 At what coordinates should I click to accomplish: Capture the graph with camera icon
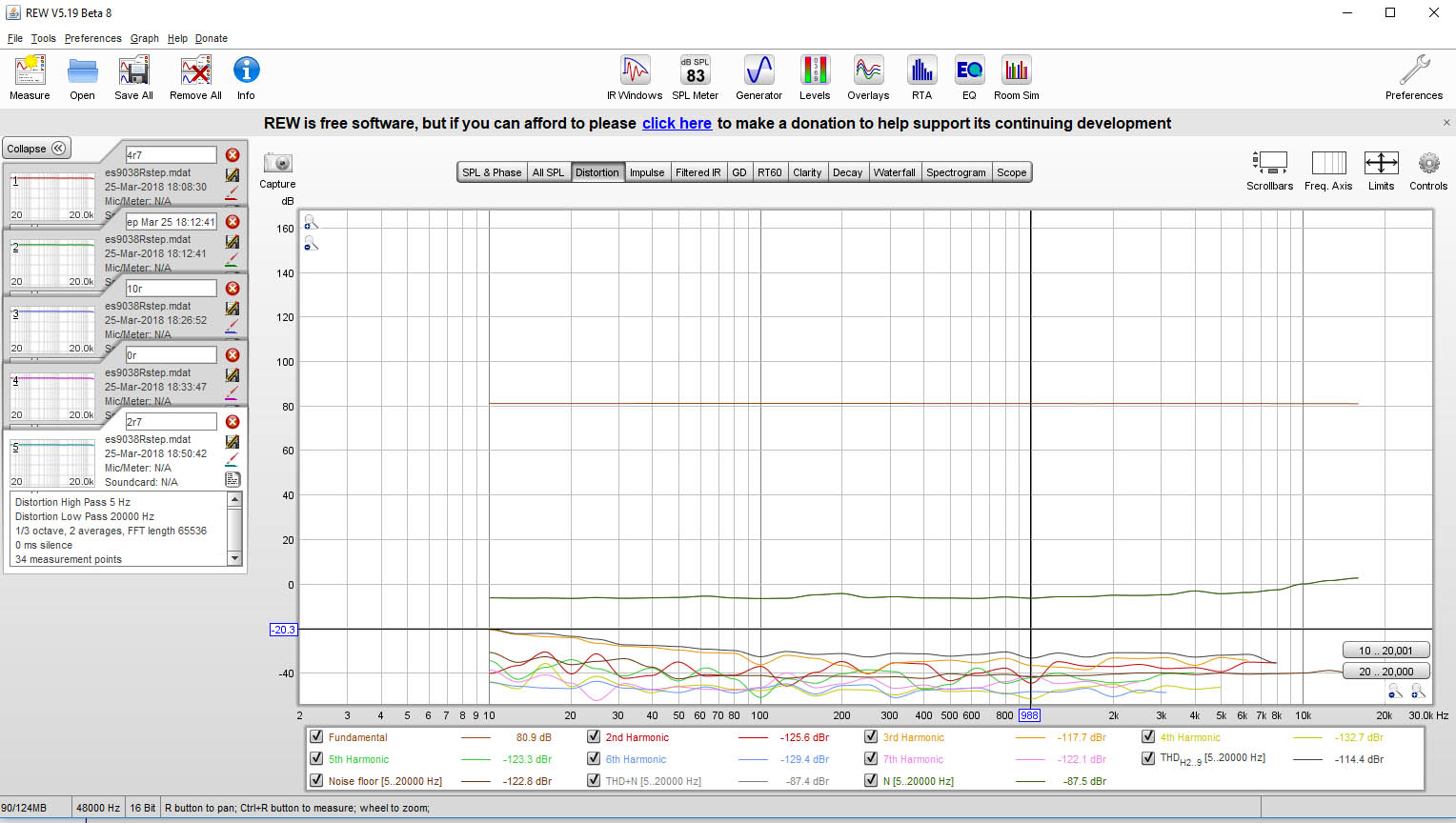pos(277,163)
